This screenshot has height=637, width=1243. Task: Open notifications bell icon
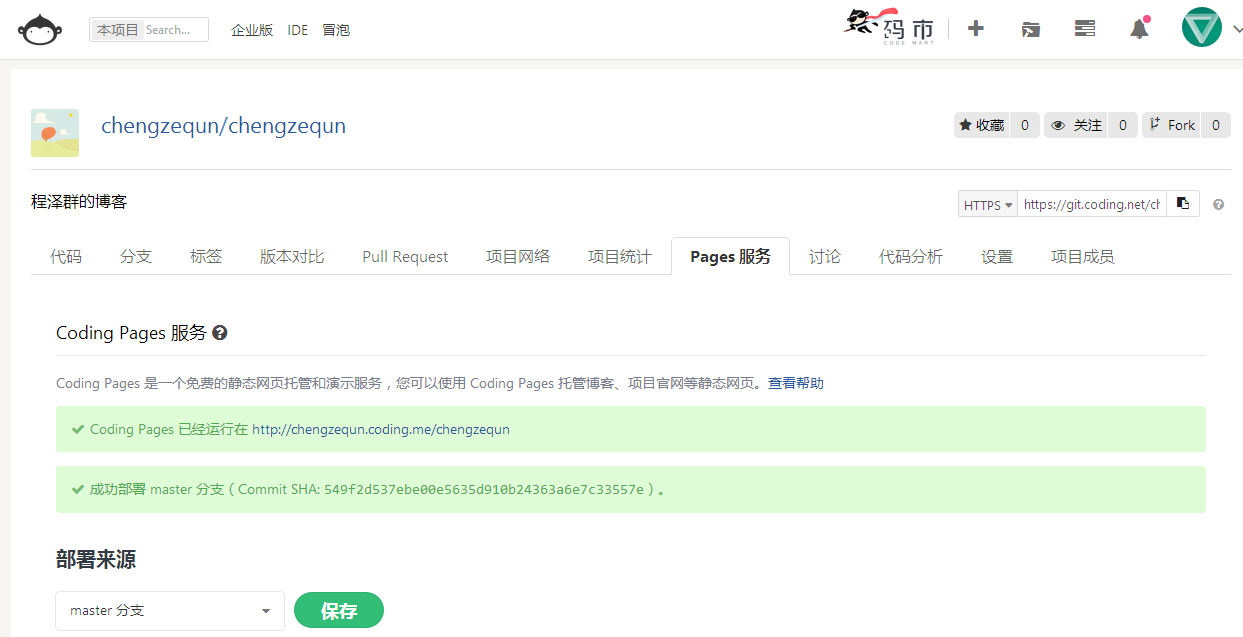(1139, 28)
